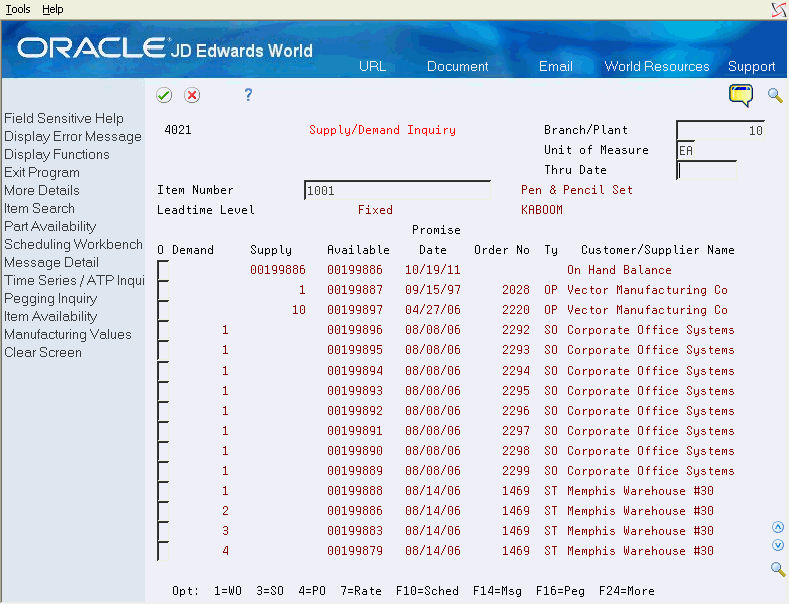Select Field Sensitive Help
The height and width of the screenshot is (604, 789).
[x=64, y=118]
